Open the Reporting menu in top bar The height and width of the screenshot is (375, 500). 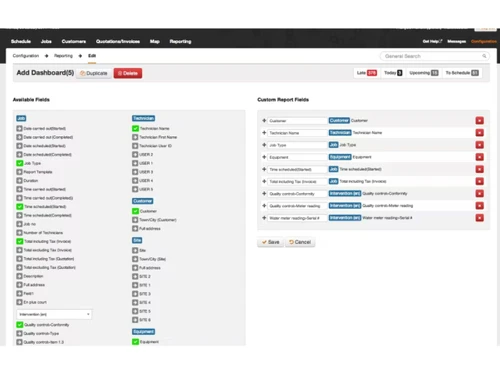click(x=180, y=41)
